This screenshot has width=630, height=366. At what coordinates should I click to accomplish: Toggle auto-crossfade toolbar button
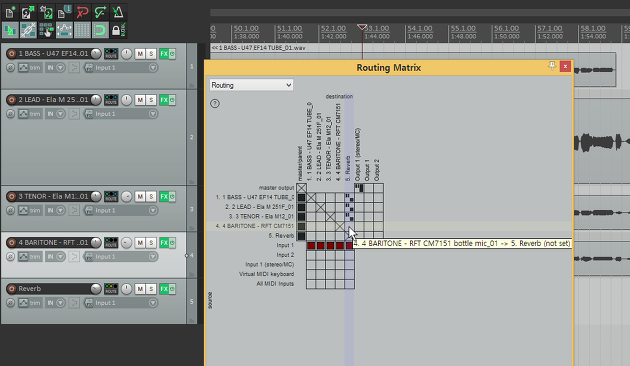tap(10, 30)
